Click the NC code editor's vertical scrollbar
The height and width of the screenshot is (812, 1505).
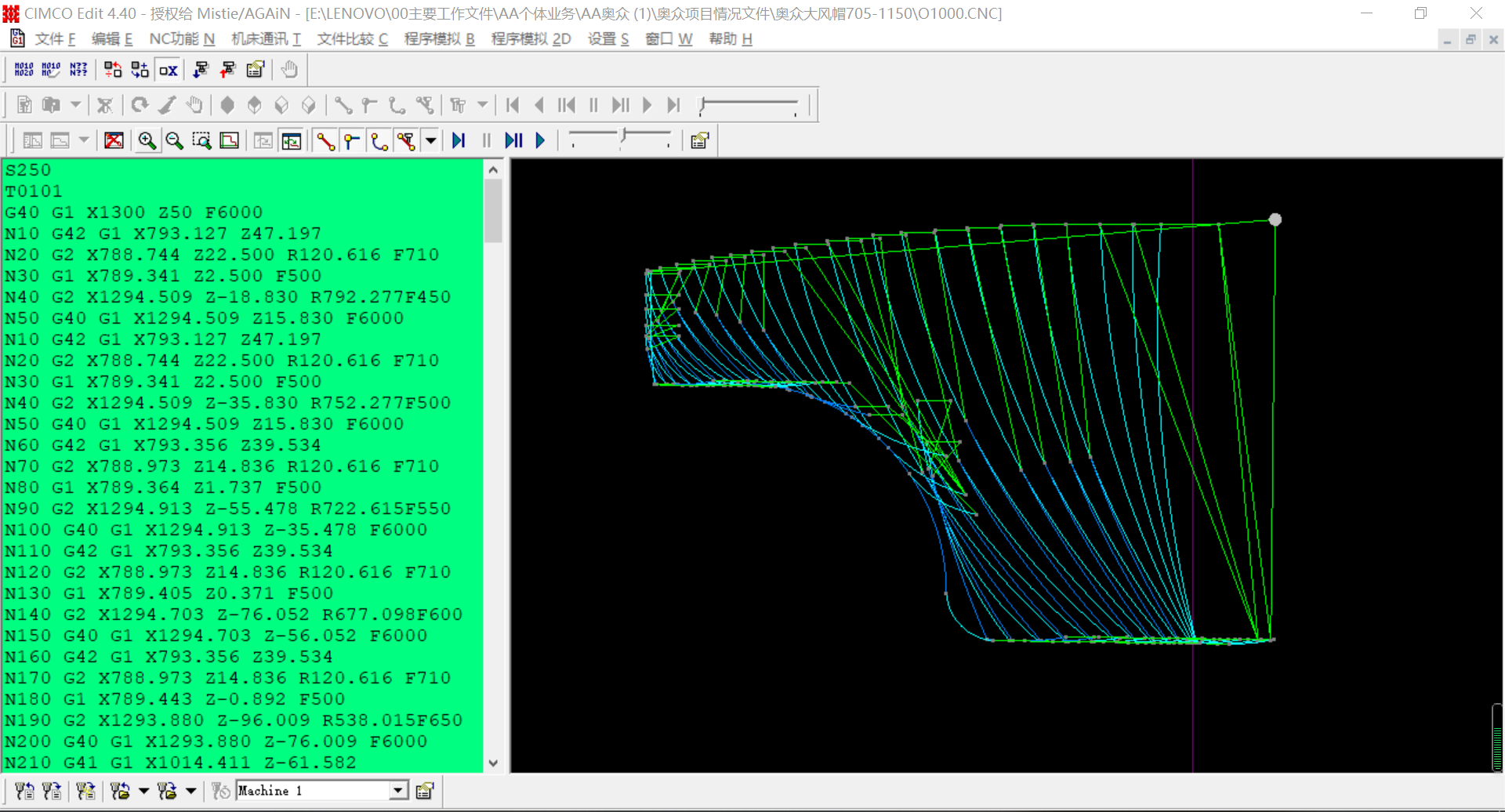pyautogui.click(x=493, y=212)
